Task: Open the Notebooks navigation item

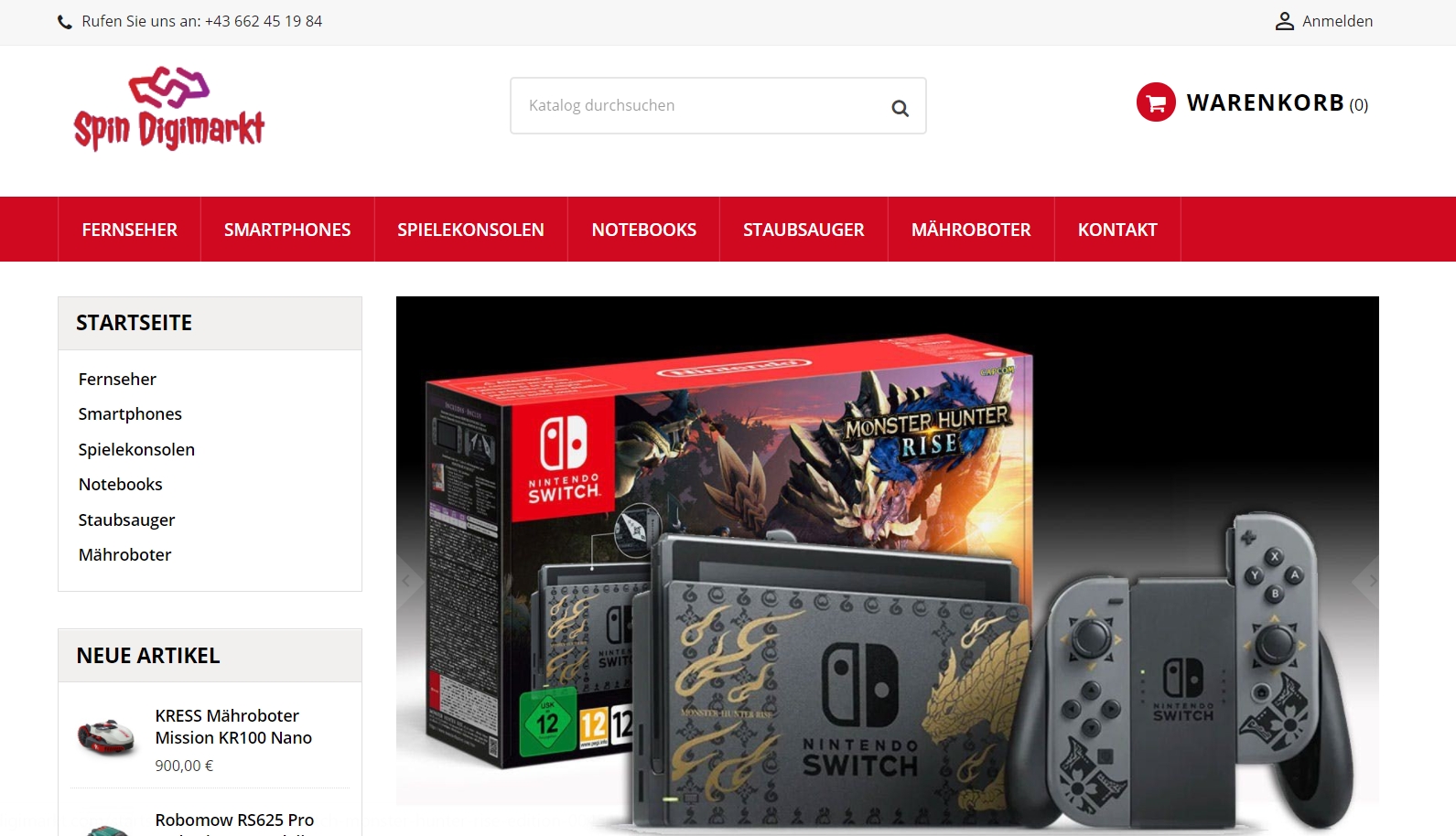Action: 644,230
